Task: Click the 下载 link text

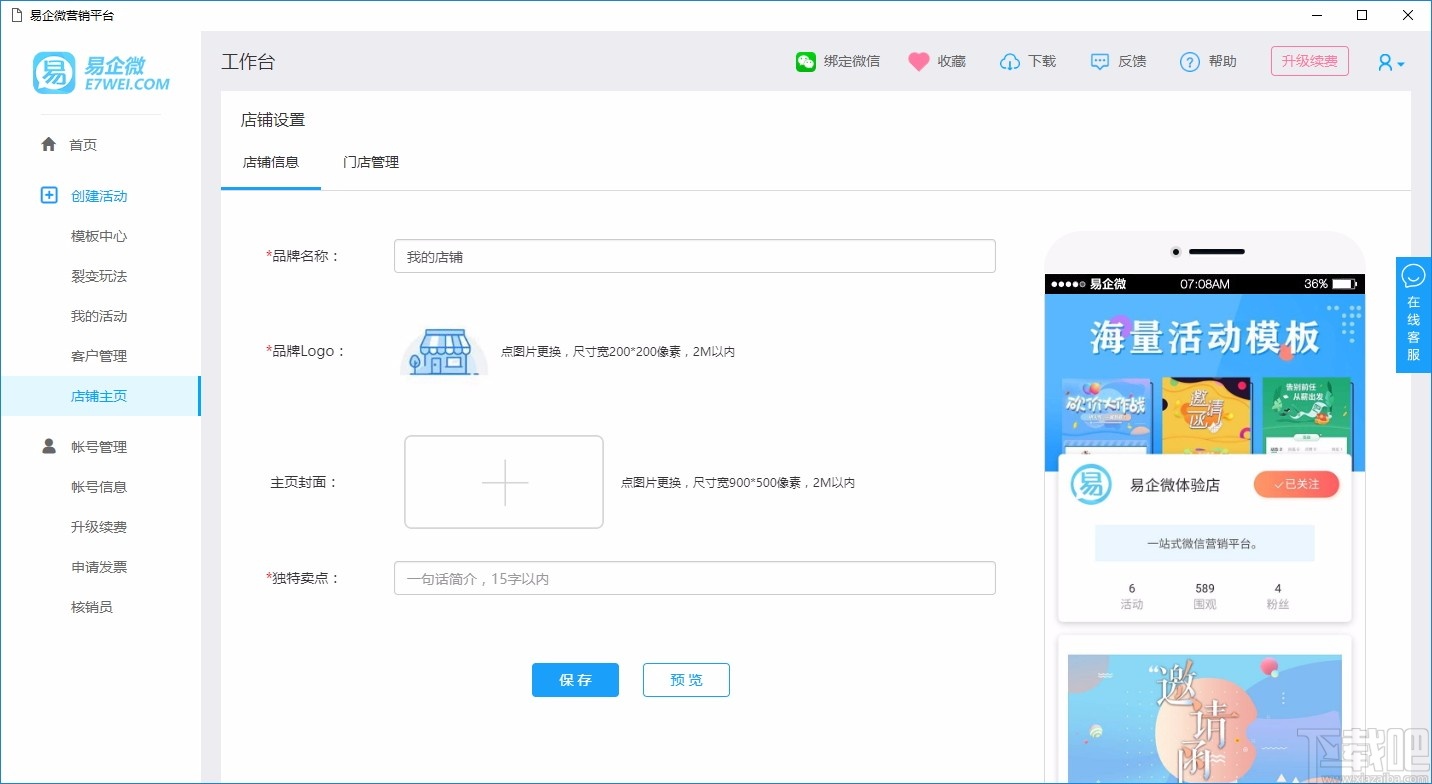Action: [1042, 62]
